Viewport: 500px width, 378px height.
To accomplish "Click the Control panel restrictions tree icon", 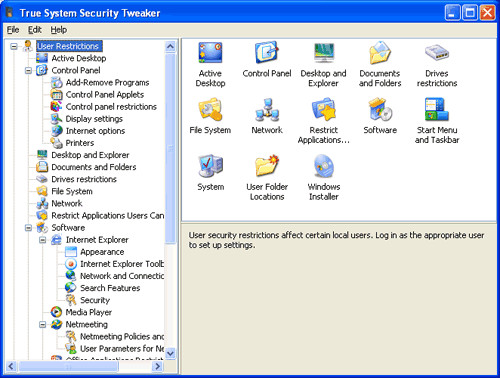I will [x=56, y=107].
